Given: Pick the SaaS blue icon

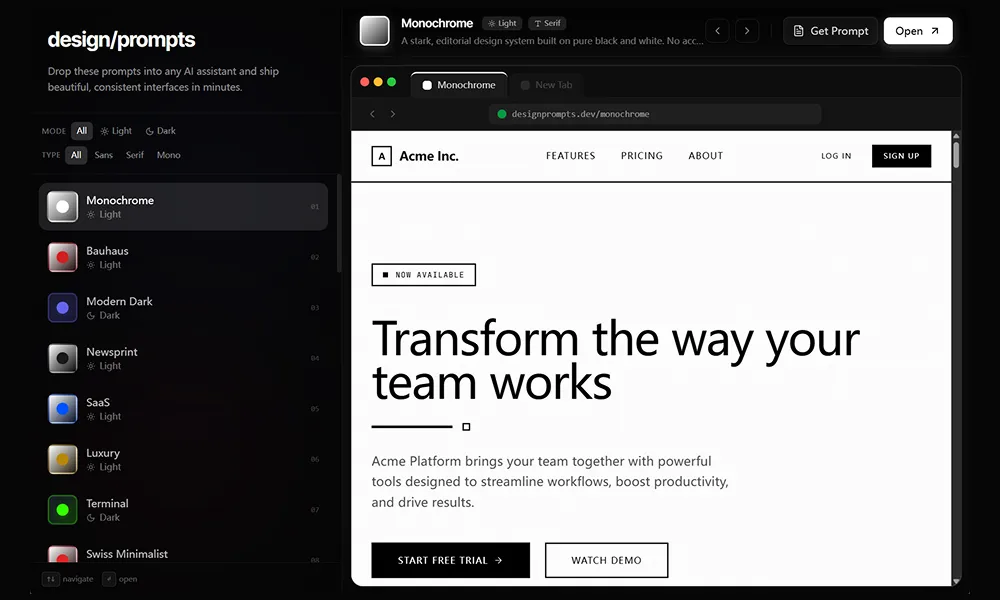Looking at the screenshot, I should (x=63, y=409).
